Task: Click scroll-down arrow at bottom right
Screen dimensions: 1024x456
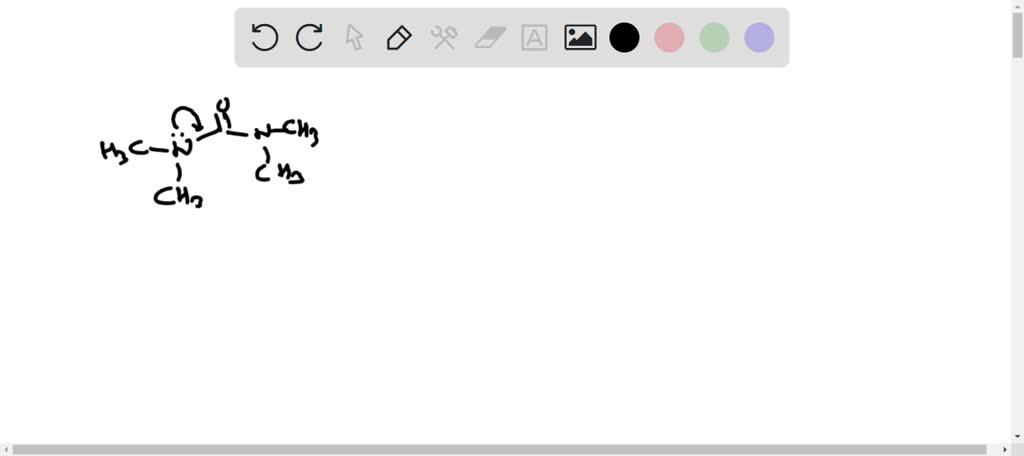Action: (1017, 436)
